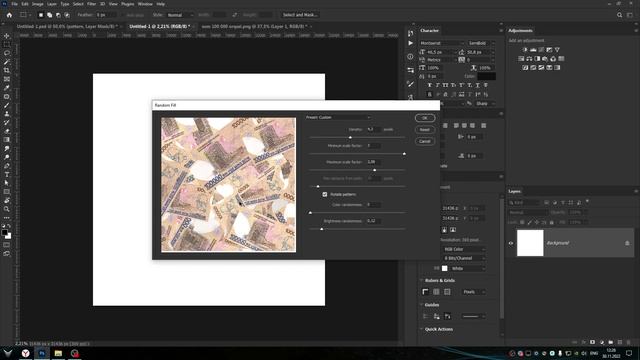
Task: Click the Maximum scale factor slider handle
Action: 374,170
